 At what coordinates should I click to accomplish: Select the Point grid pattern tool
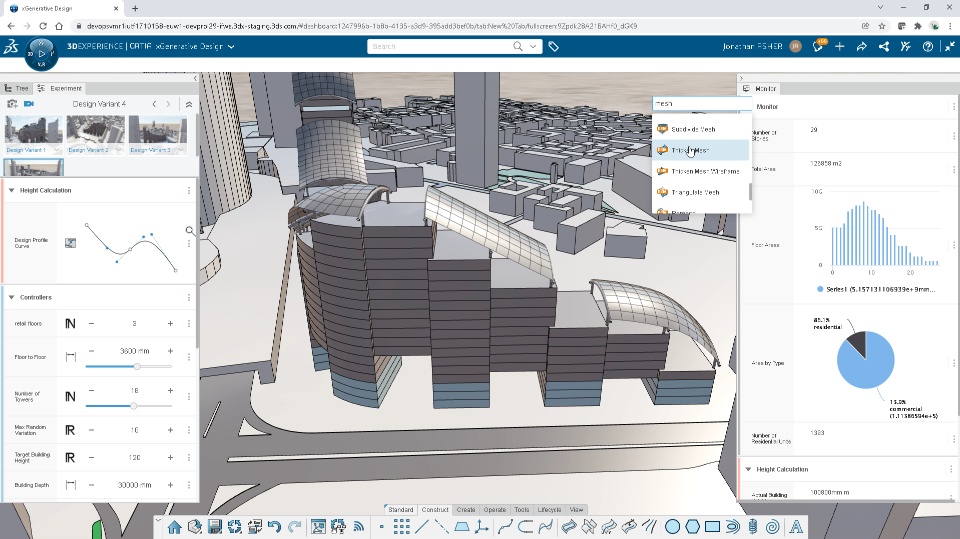click(x=402, y=527)
